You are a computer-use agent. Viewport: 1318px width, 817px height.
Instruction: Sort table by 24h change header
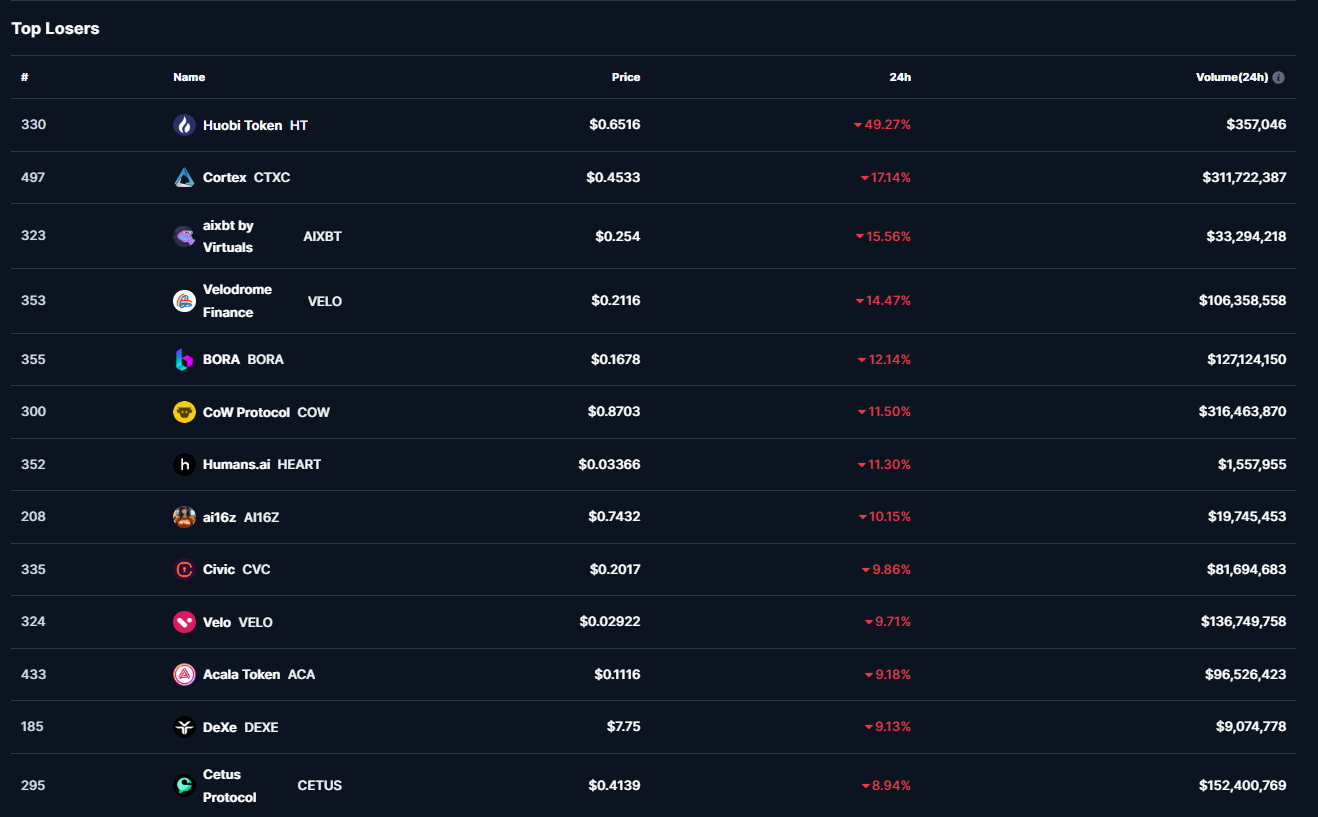pos(901,77)
